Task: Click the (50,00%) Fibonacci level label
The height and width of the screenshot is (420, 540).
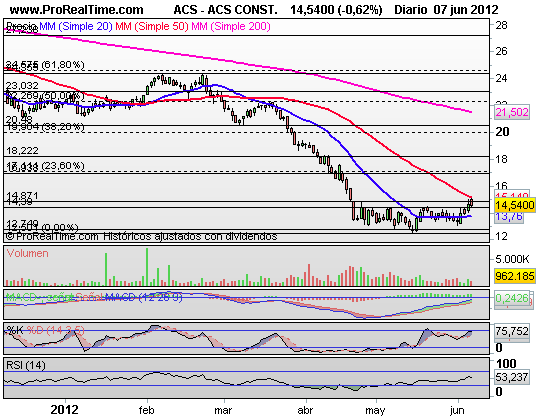Action: coord(63,96)
